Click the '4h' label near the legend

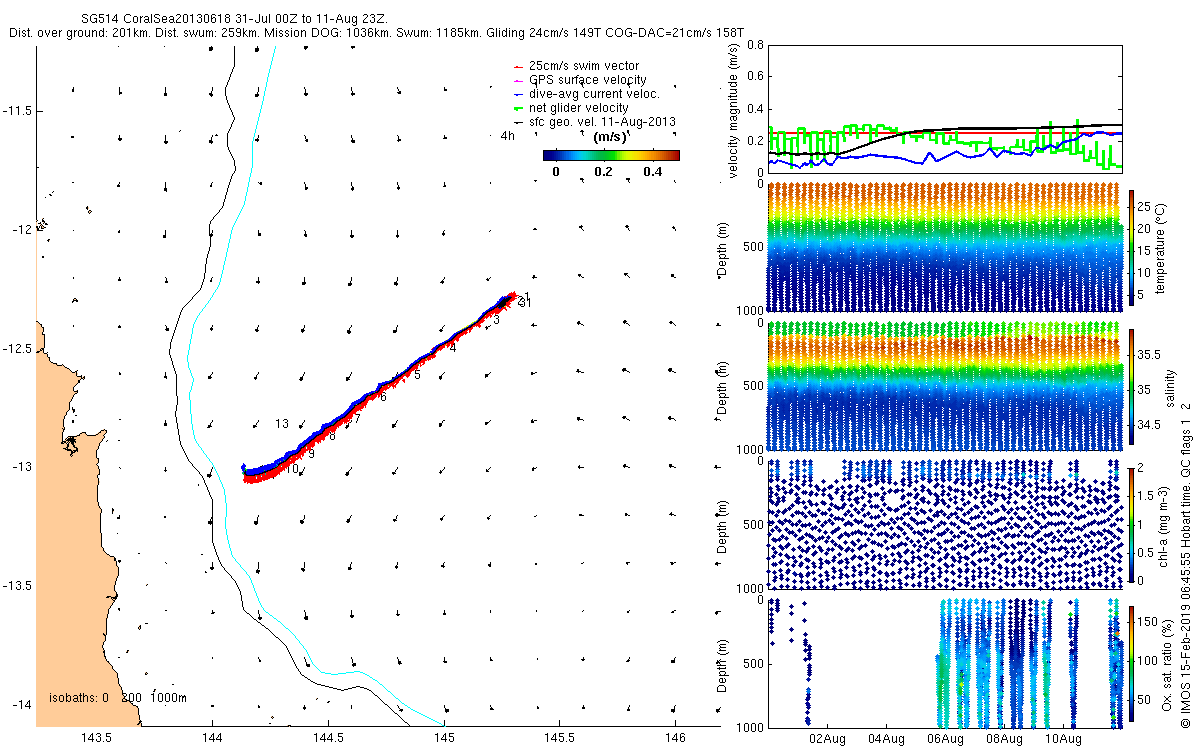coord(508,136)
